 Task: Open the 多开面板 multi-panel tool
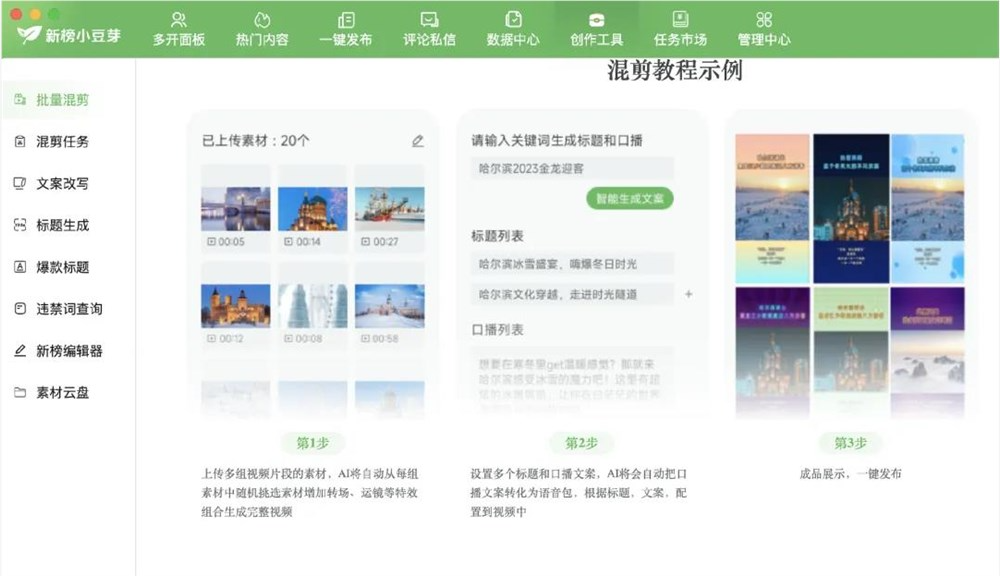tap(180, 28)
